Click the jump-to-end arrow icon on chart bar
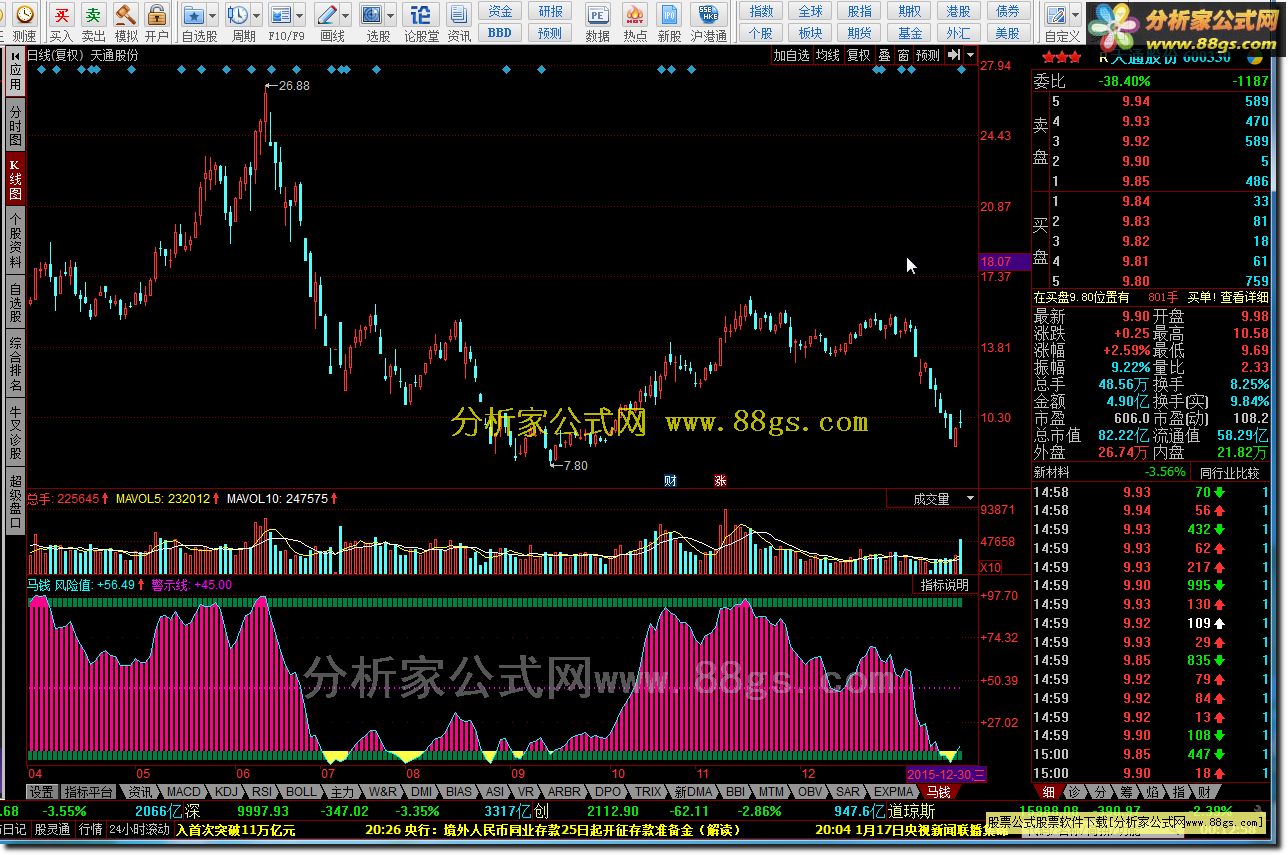This screenshot has width=1288, height=855. tap(954, 55)
